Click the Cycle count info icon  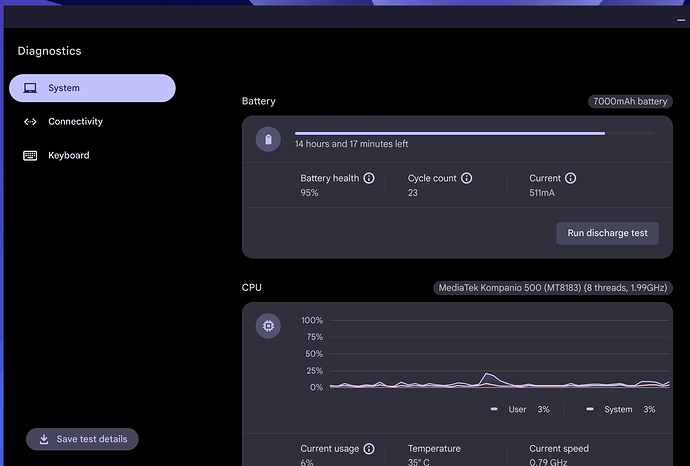tap(466, 178)
